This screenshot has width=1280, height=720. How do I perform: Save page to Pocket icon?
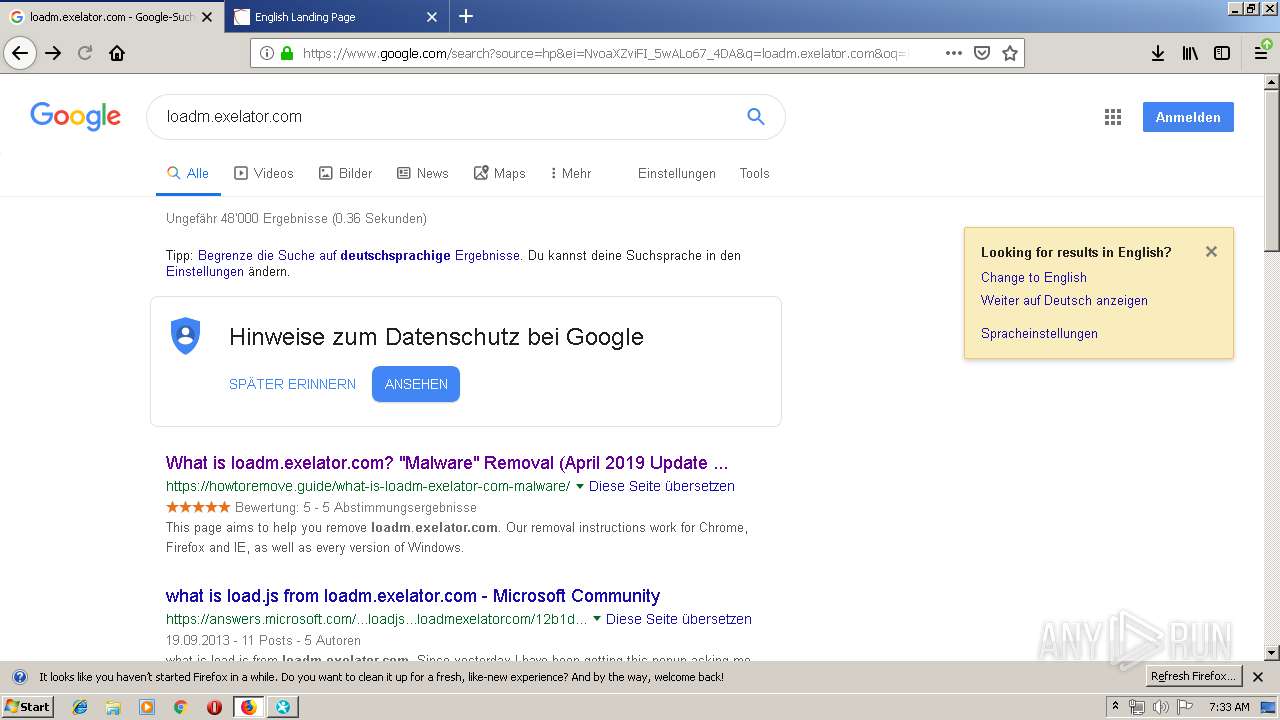pyautogui.click(x=982, y=53)
